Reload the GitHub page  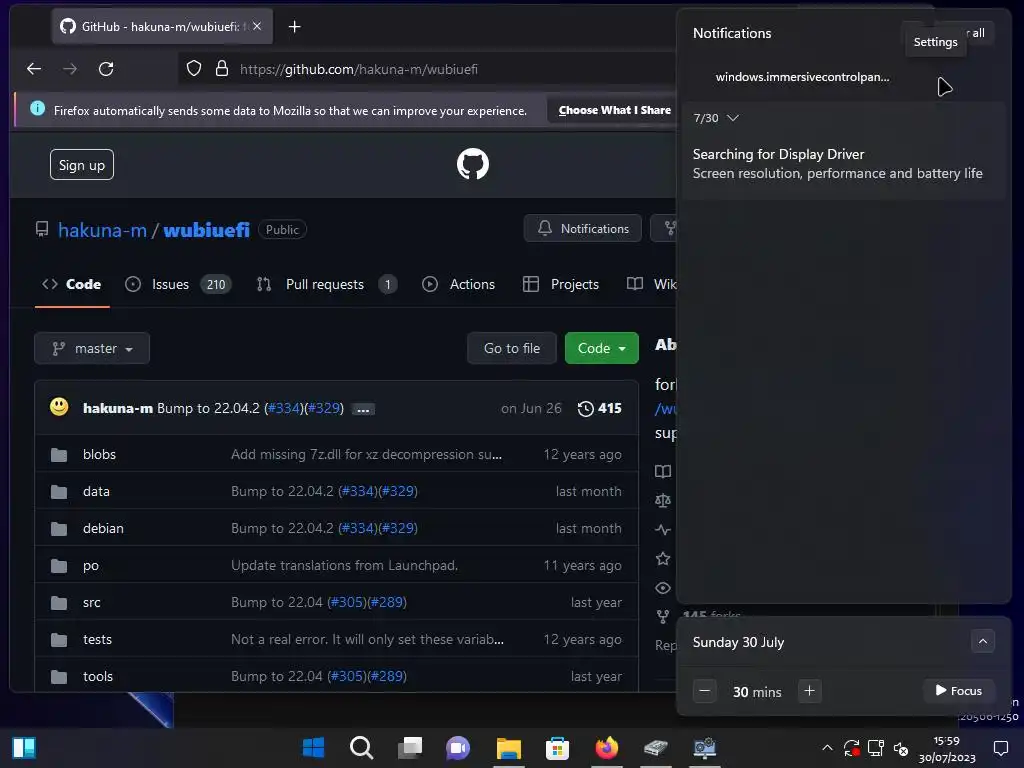pyautogui.click(x=106, y=69)
